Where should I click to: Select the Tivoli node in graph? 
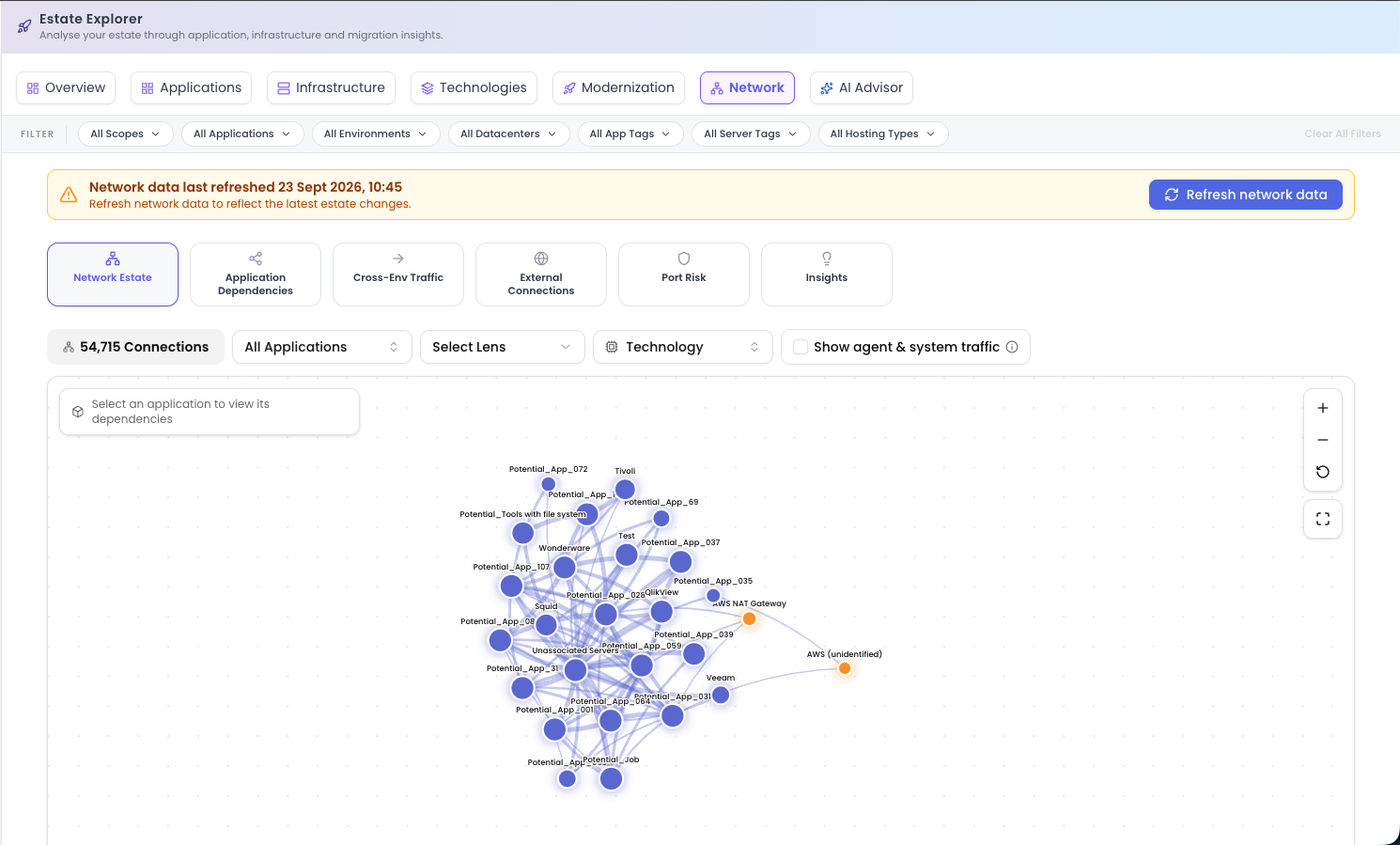click(x=625, y=489)
